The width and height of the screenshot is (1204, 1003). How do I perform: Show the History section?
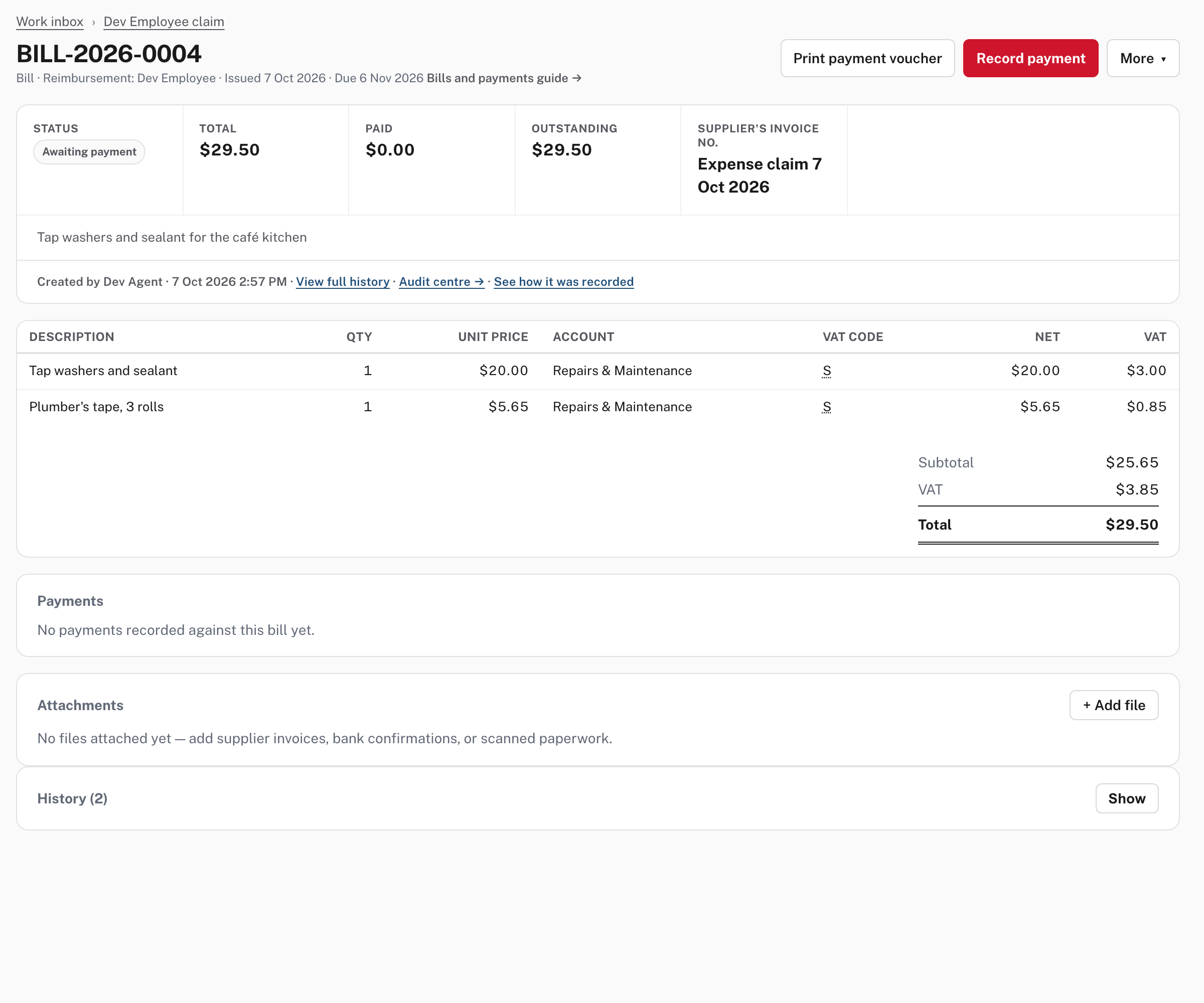[1127, 798]
